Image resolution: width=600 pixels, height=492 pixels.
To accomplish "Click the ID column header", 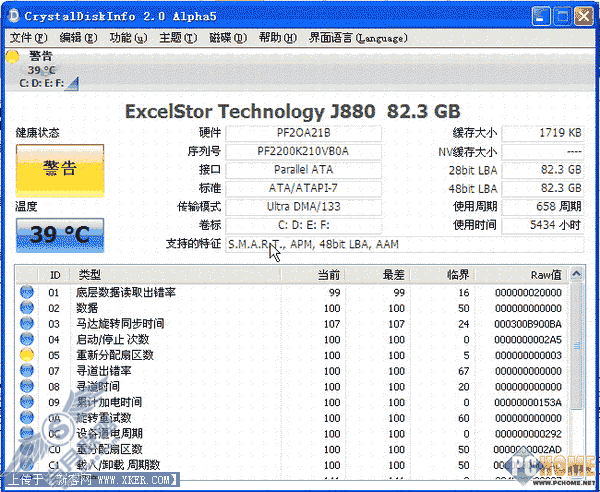I will pyautogui.click(x=54, y=275).
